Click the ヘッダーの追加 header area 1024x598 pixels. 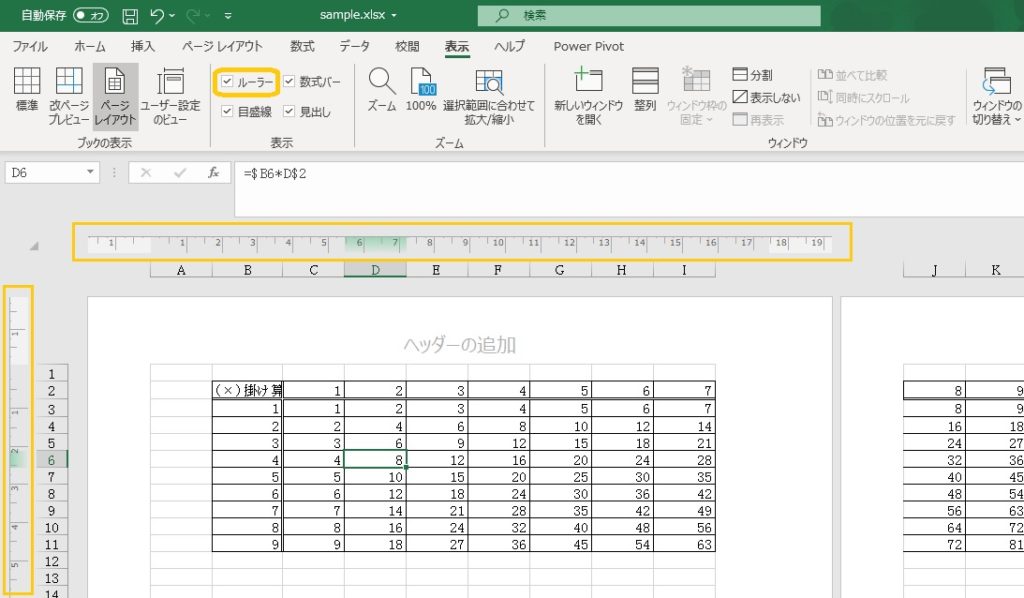459,345
